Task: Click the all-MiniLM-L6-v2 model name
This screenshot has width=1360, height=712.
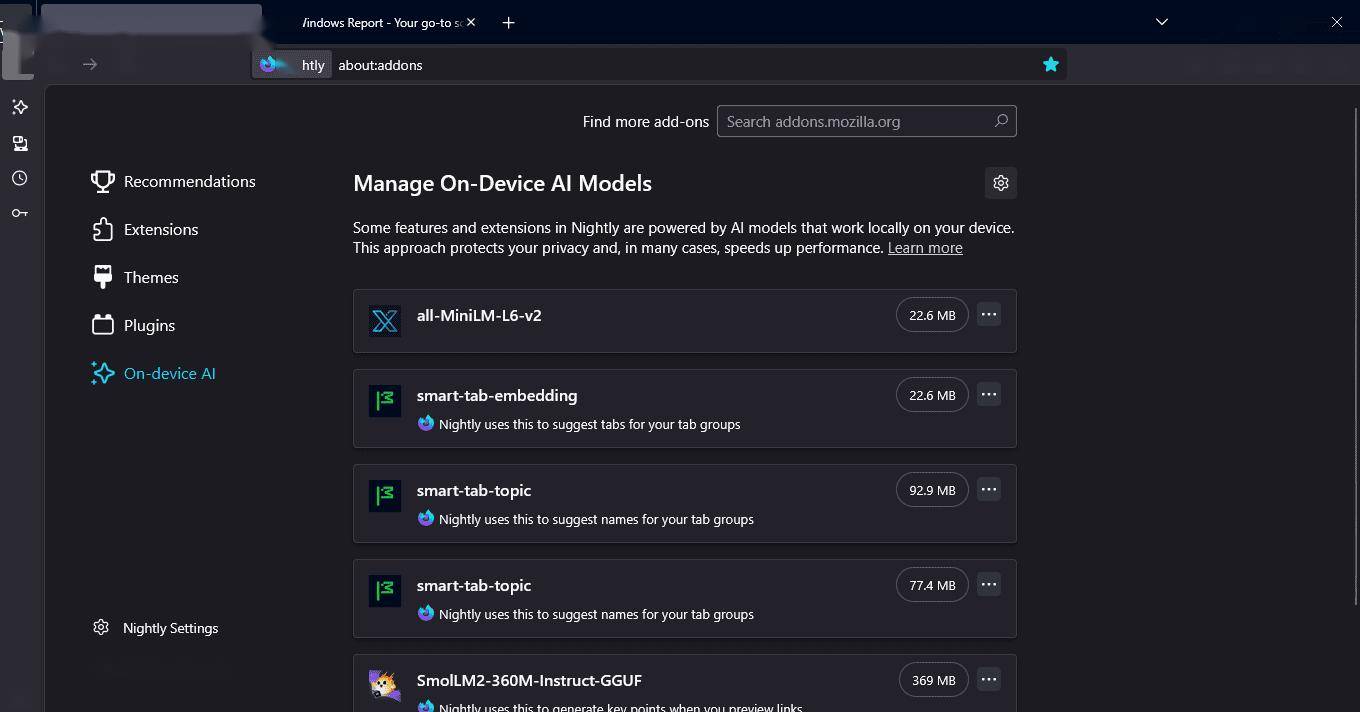Action: pyautogui.click(x=479, y=315)
